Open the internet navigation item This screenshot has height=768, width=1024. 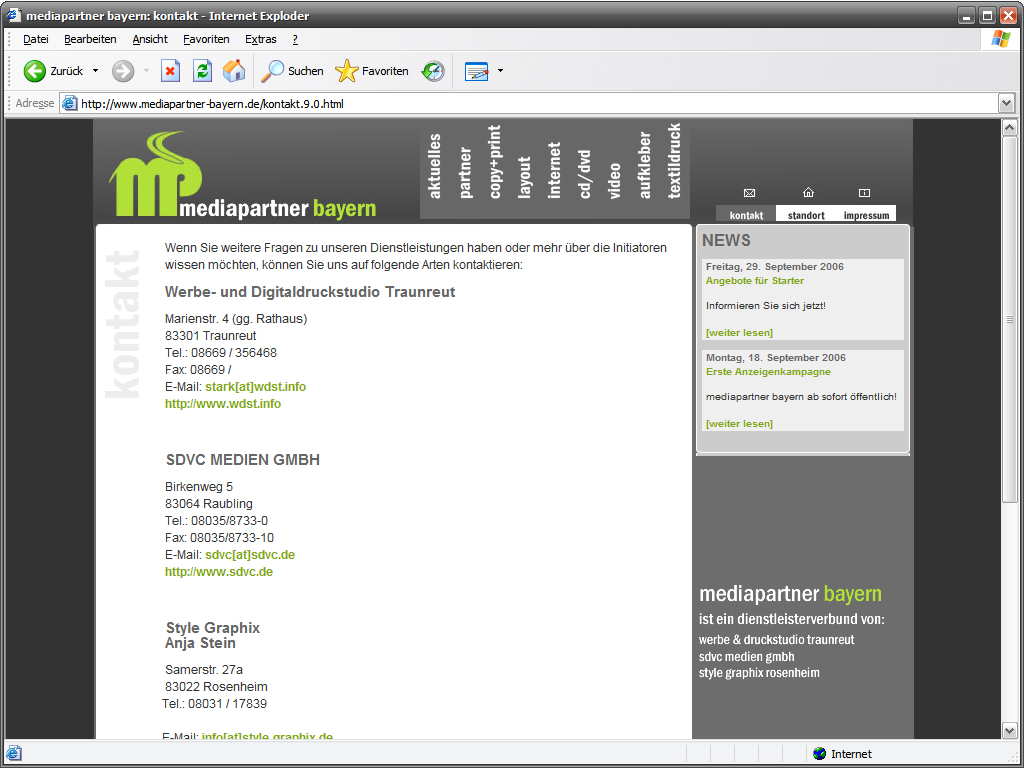click(x=554, y=170)
